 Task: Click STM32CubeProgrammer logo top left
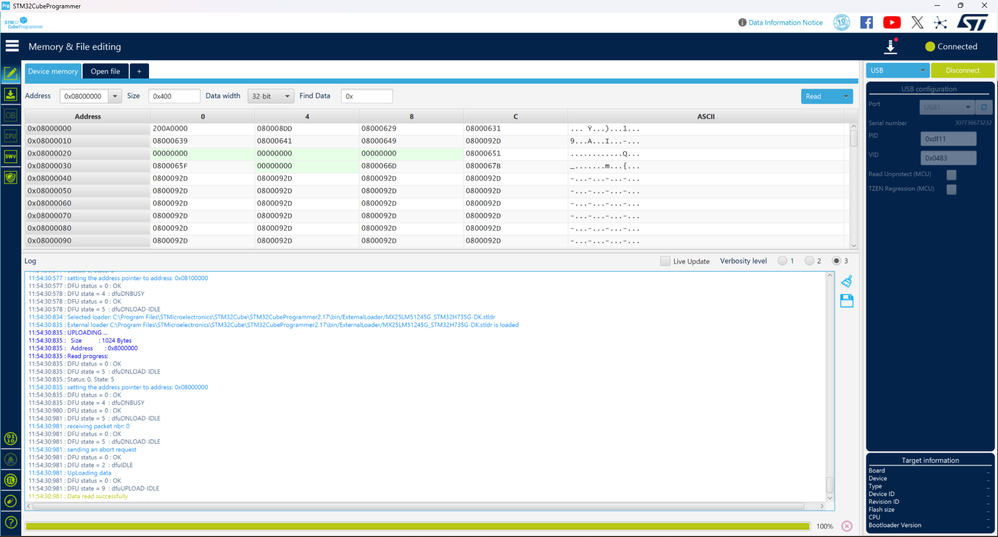[24, 23]
